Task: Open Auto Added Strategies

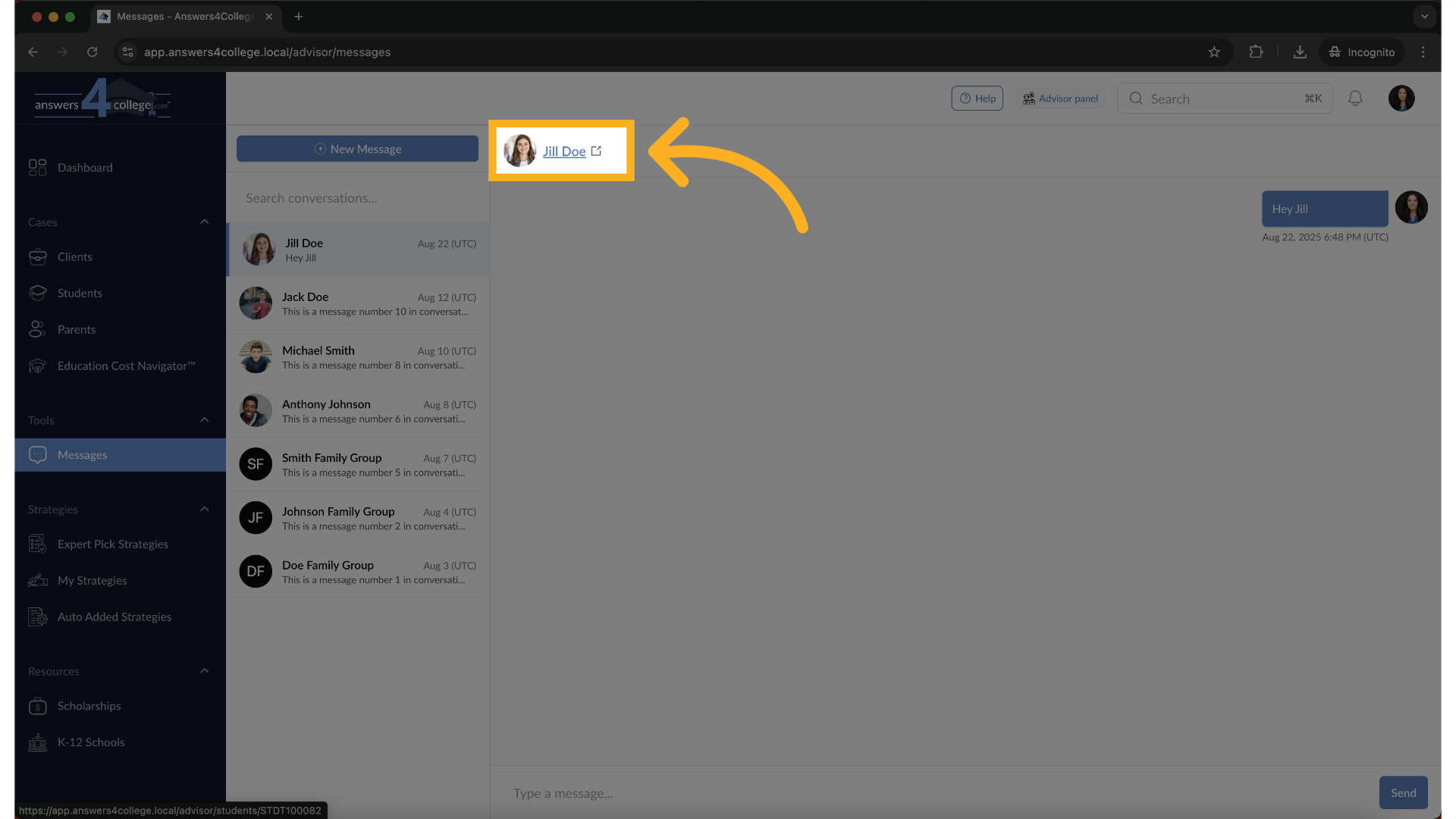Action: 115,617
